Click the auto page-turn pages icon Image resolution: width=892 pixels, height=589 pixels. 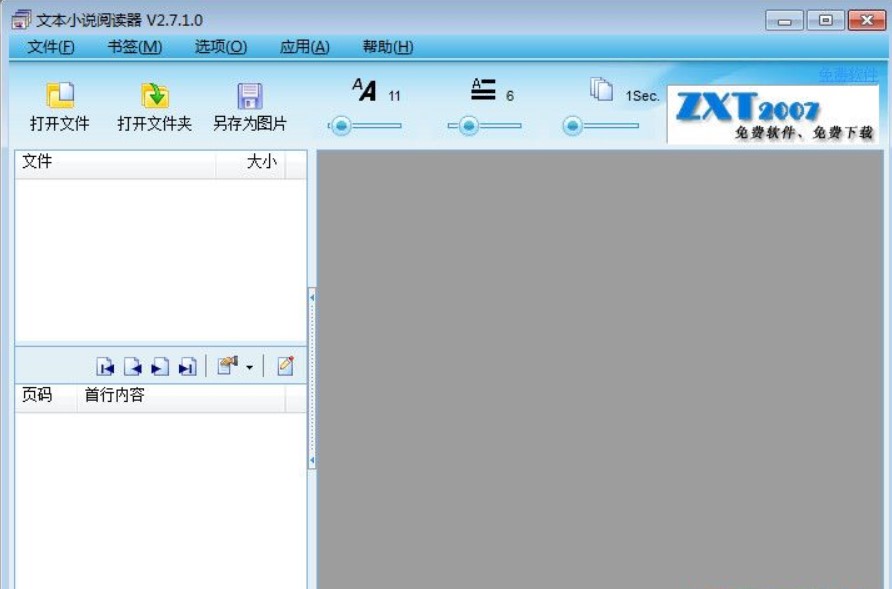tap(601, 89)
